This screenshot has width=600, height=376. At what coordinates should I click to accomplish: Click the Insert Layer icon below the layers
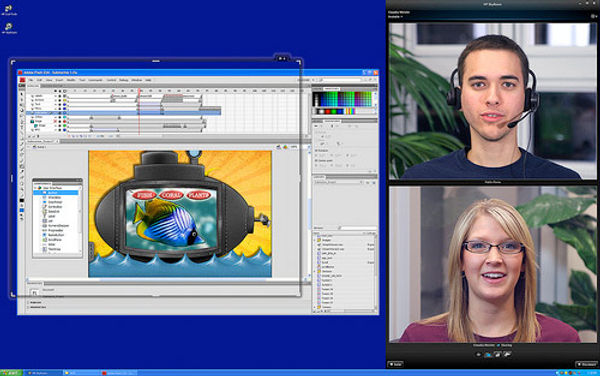click(x=29, y=136)
